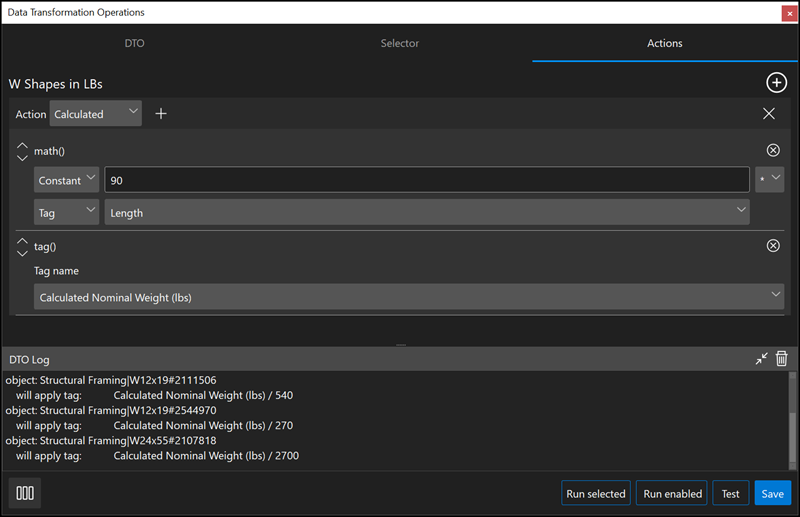Delete the math() step
The image size is (800, 517).
(x=773, y=150)
